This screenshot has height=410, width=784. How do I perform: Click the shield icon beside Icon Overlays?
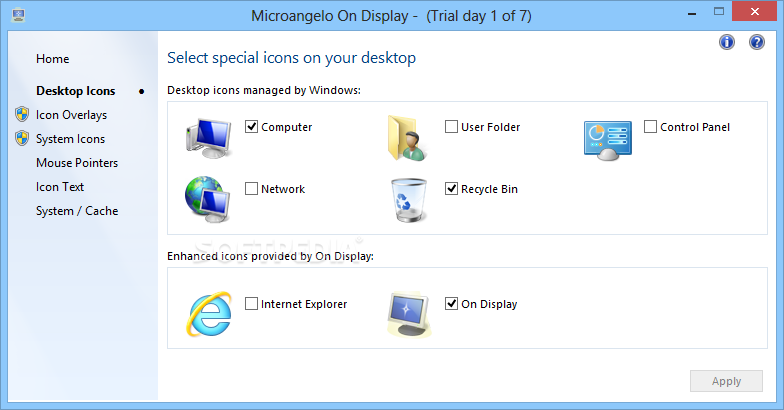(22, 114)
